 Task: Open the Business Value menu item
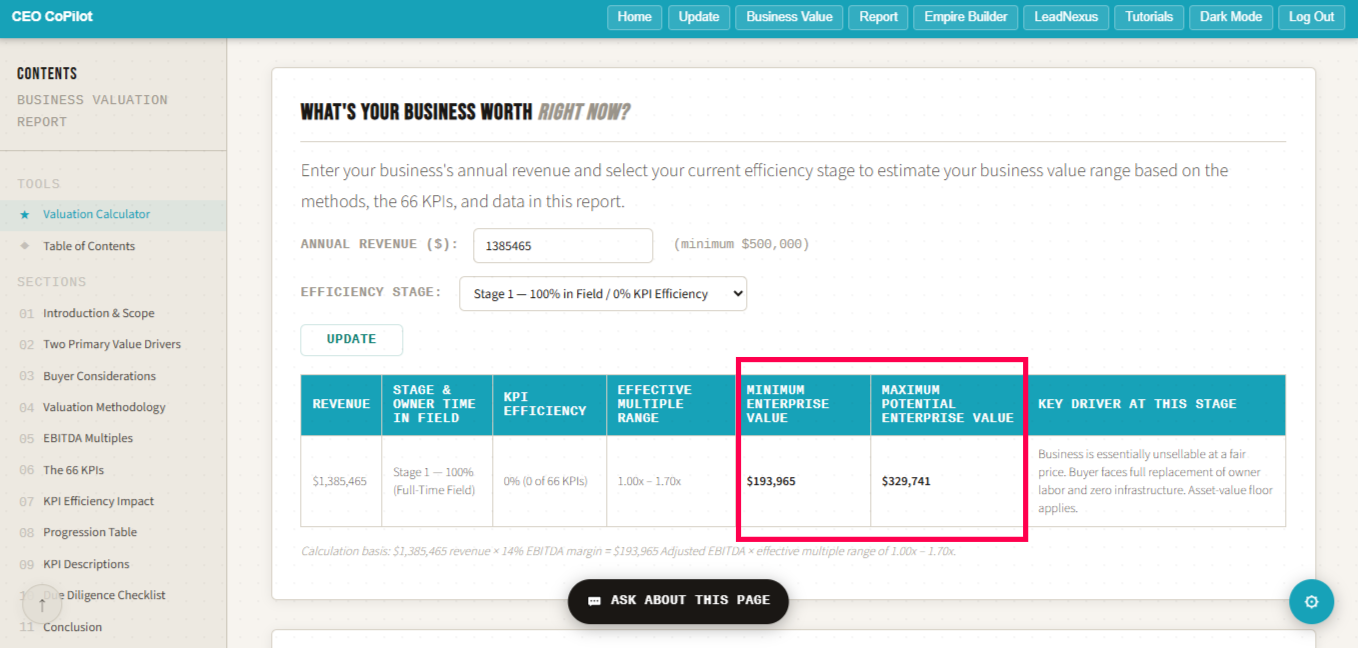[789, 17]
